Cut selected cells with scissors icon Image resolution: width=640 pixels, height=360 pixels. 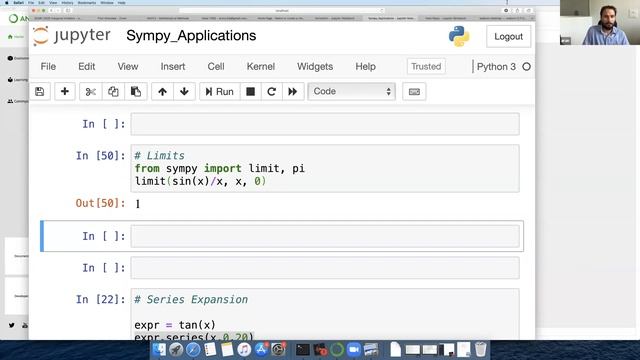(x=90, y=91)
